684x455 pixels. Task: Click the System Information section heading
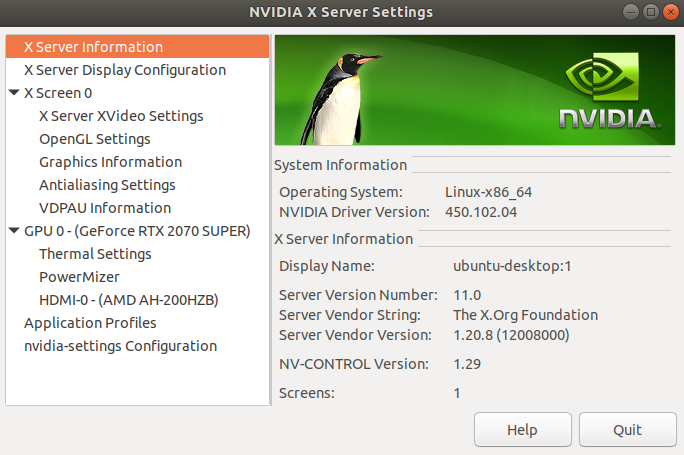click(340, 165)
